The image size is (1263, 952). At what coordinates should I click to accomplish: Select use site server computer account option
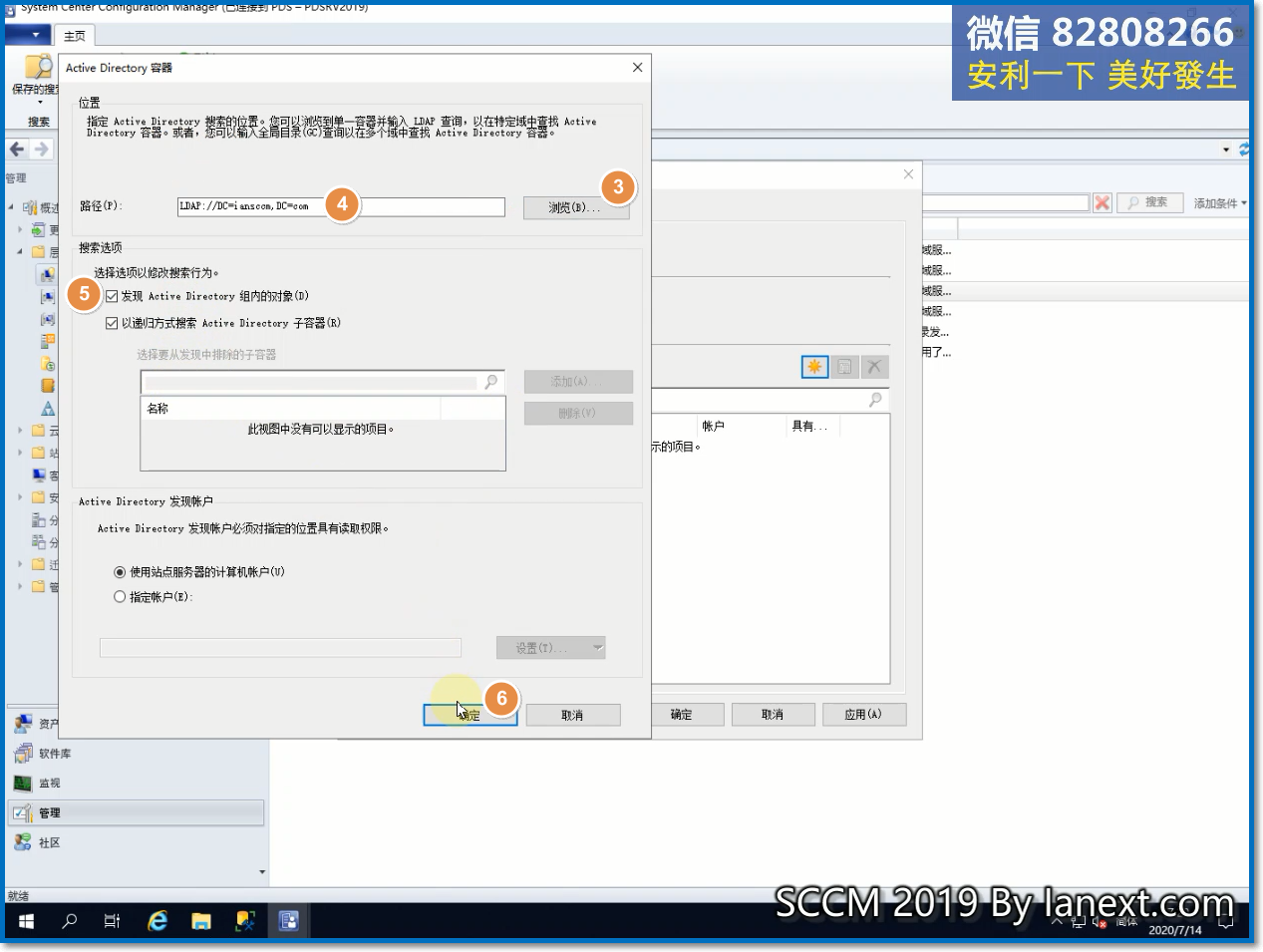pos(120,572)
